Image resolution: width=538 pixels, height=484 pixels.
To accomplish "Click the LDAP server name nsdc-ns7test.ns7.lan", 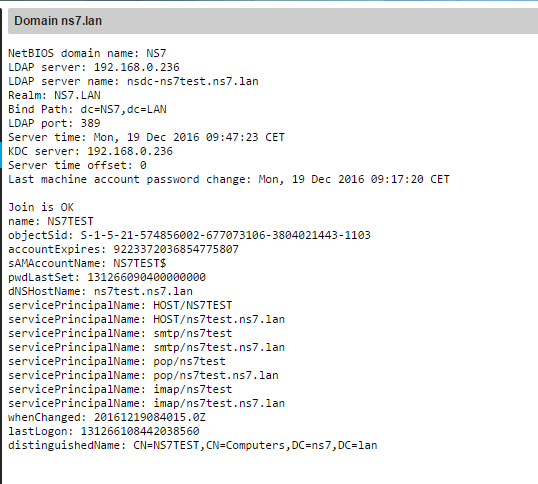I will pyautogui.click(x=192, y=81).
